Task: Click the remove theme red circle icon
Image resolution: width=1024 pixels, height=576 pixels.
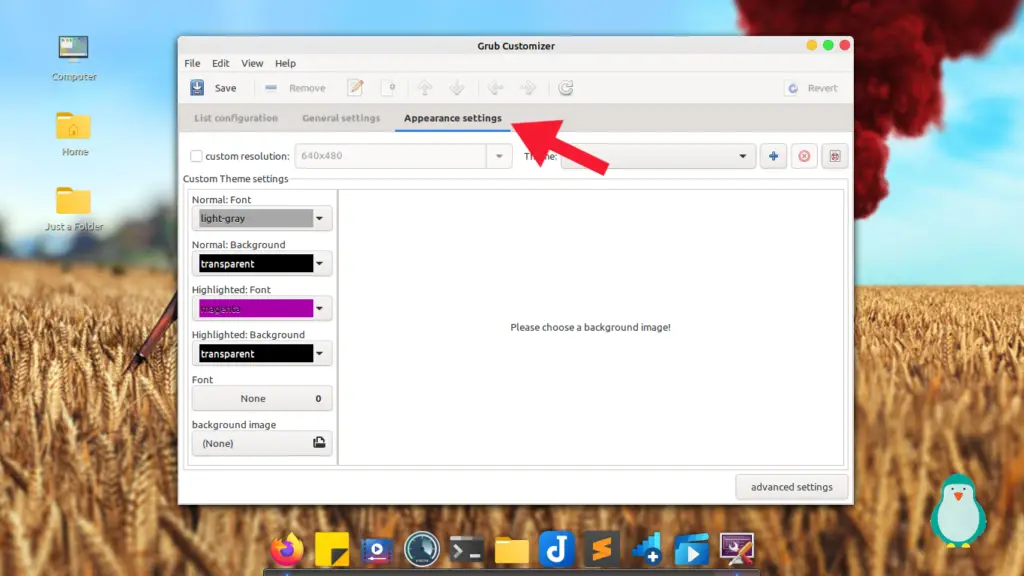Action: 804,156
